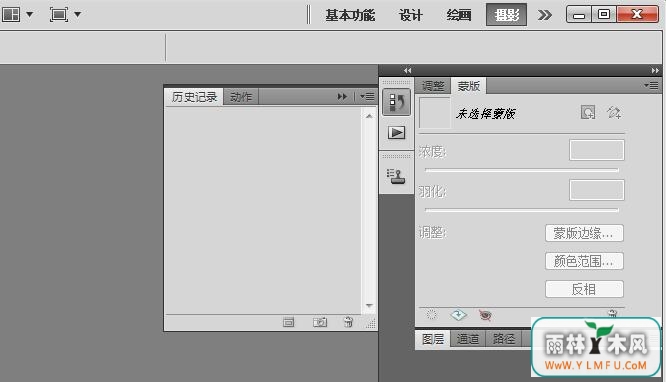Select the 摄影 workspace button
This screenshot has width=666, height=382.
pyautogui.click(x=506, y=15)
